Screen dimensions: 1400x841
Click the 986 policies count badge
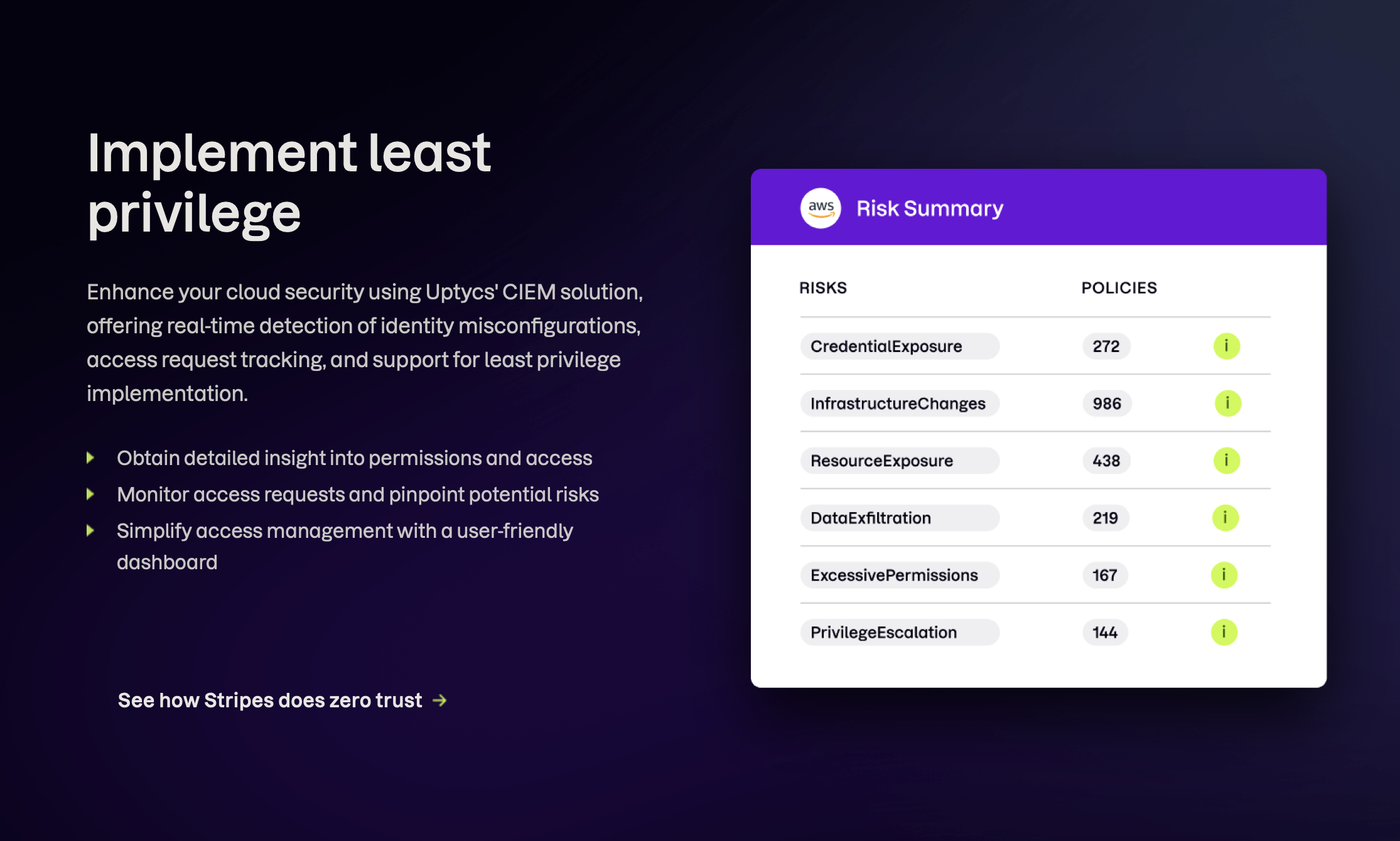(1107, 404)
